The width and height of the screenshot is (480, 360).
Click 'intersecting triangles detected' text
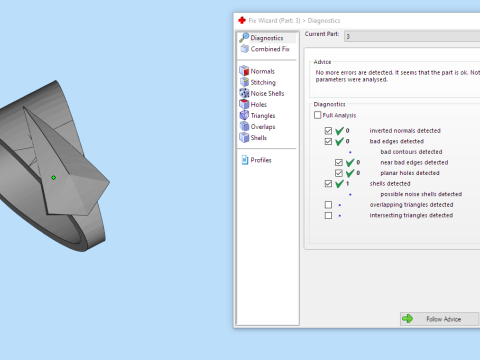coord(411,215)
